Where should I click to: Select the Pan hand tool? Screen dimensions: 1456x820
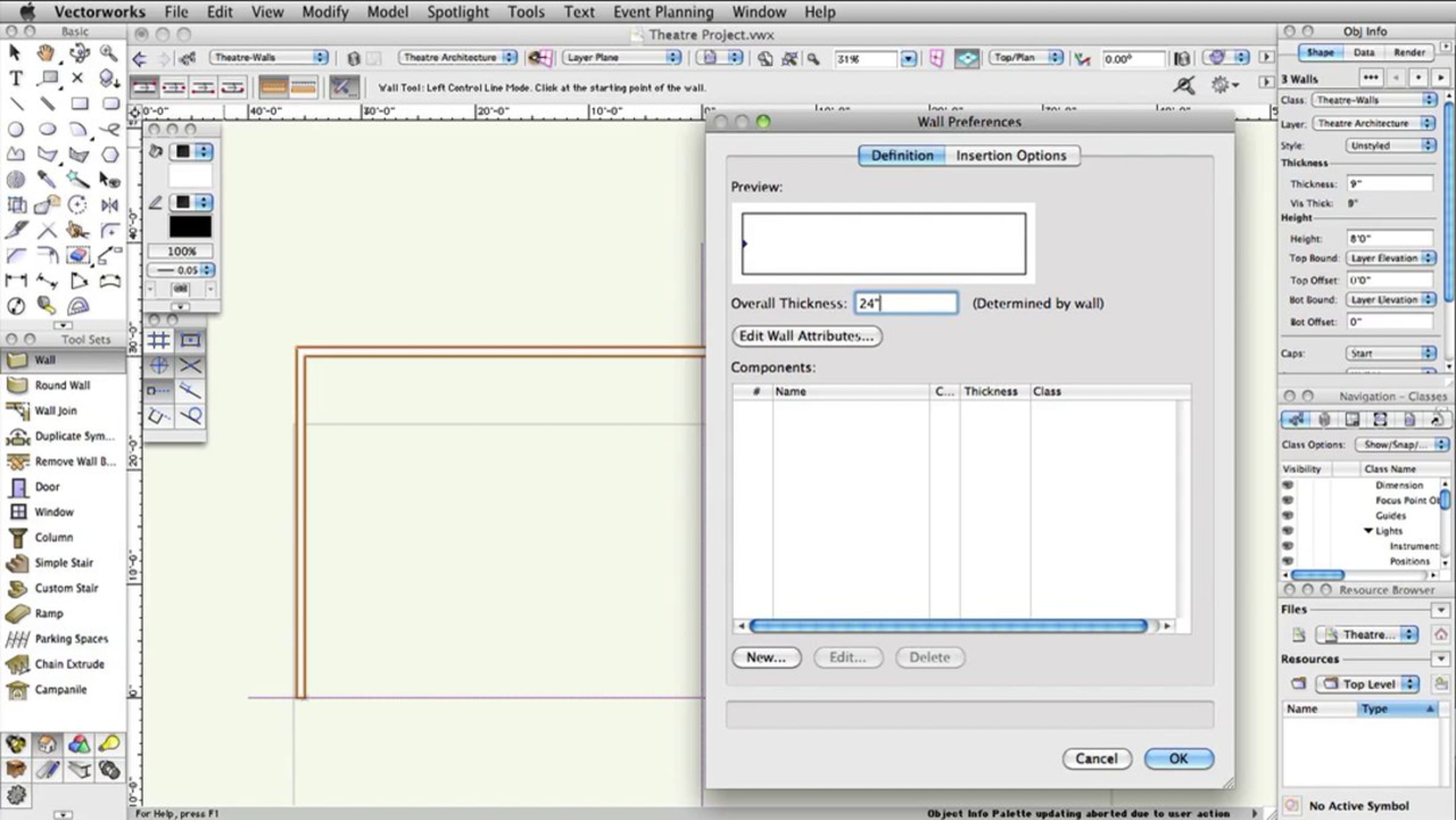click(x=46, y=54)
